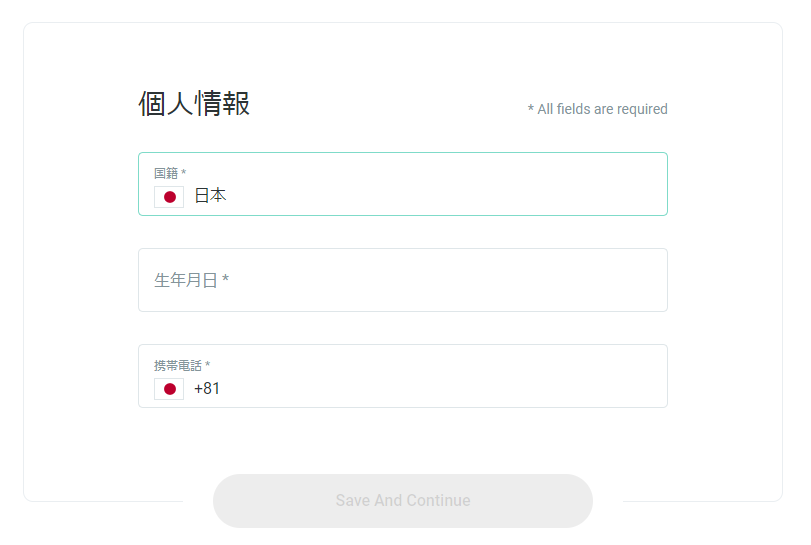Click the Save And Continue button

[403, 501]
